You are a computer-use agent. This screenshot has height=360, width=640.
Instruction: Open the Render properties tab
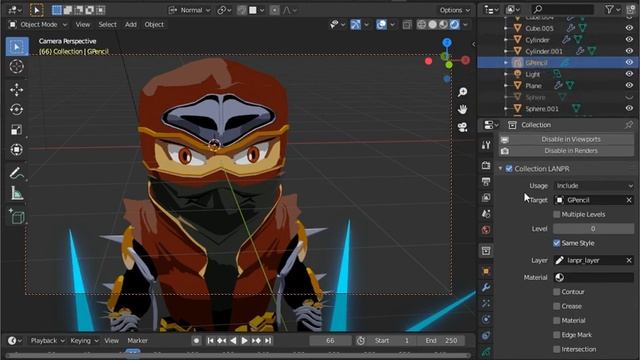tap(486, 165)
